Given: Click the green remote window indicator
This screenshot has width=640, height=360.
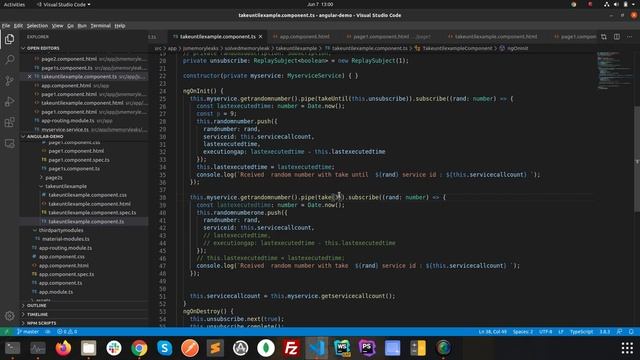Looking at the screenshot, I should 6,331.
